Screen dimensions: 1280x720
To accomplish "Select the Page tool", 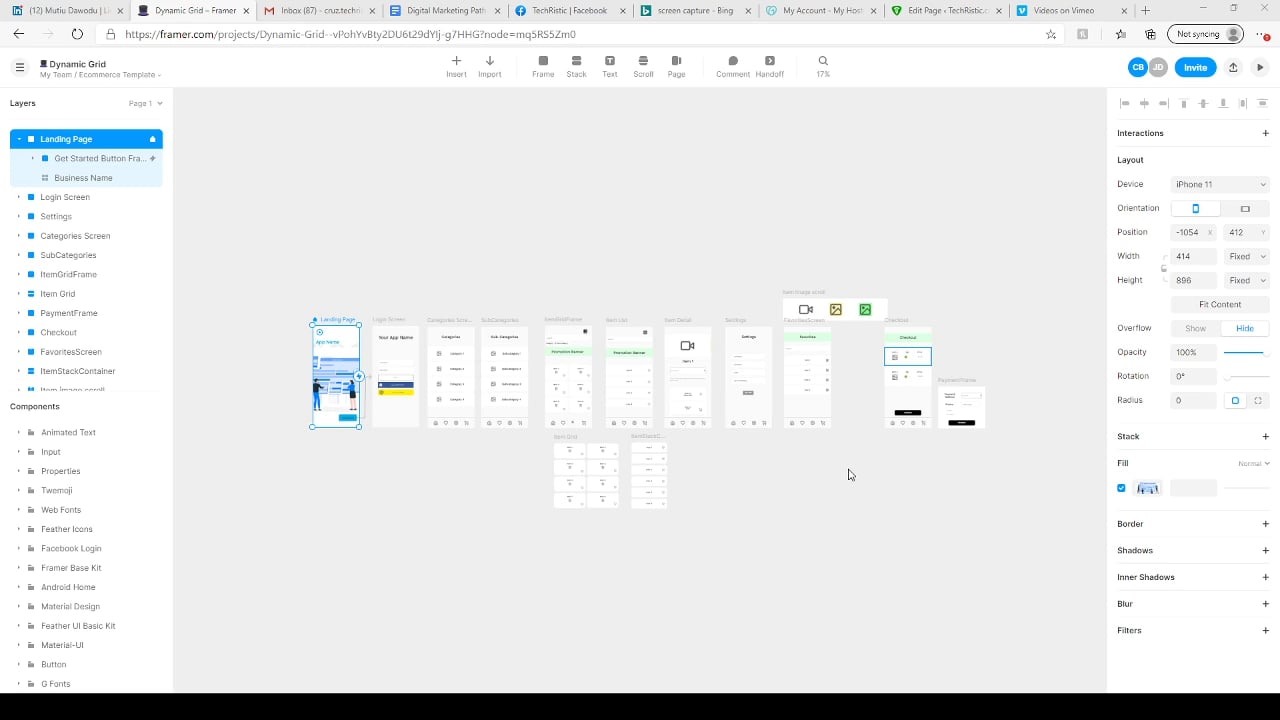I will click(676, 66).
